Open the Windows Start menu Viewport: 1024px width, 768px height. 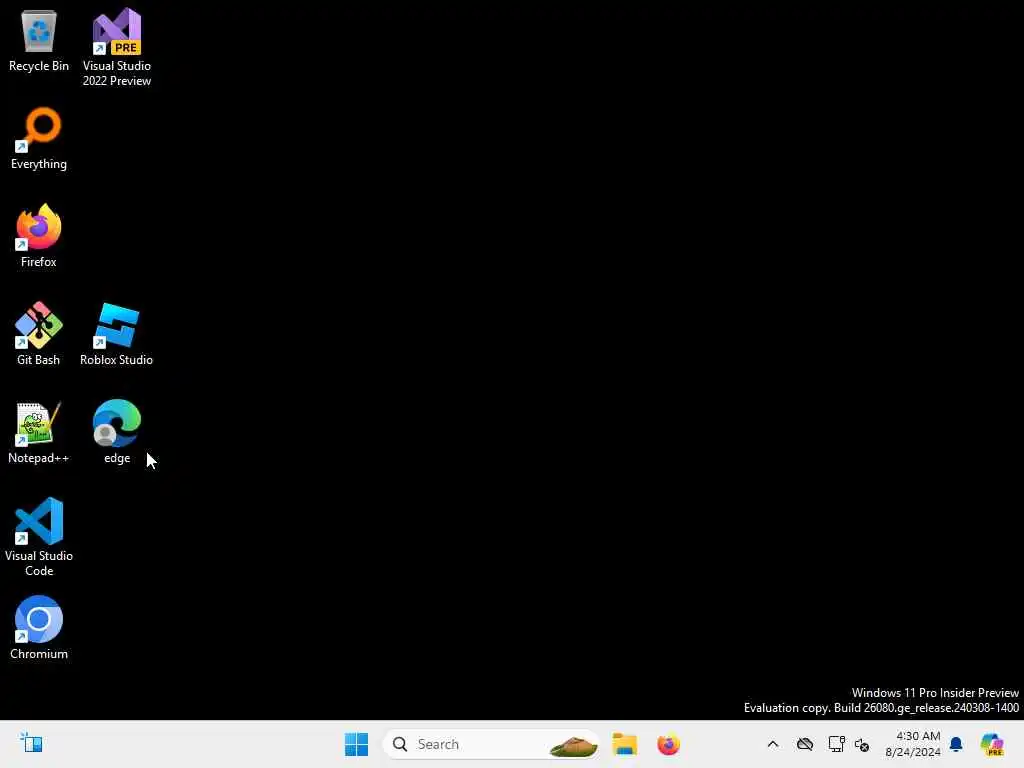357,744
